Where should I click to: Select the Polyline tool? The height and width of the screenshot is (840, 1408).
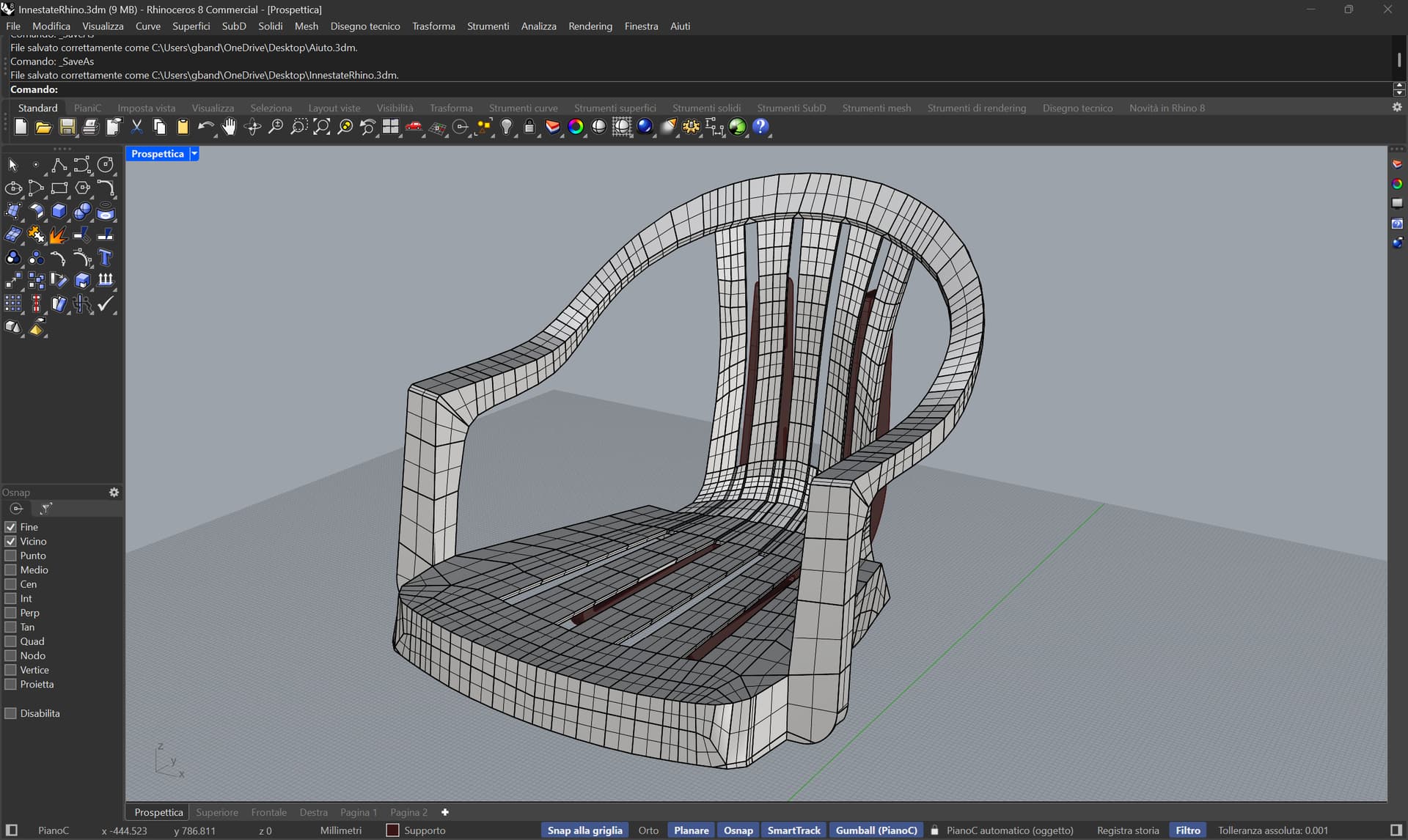click(59, 165)
